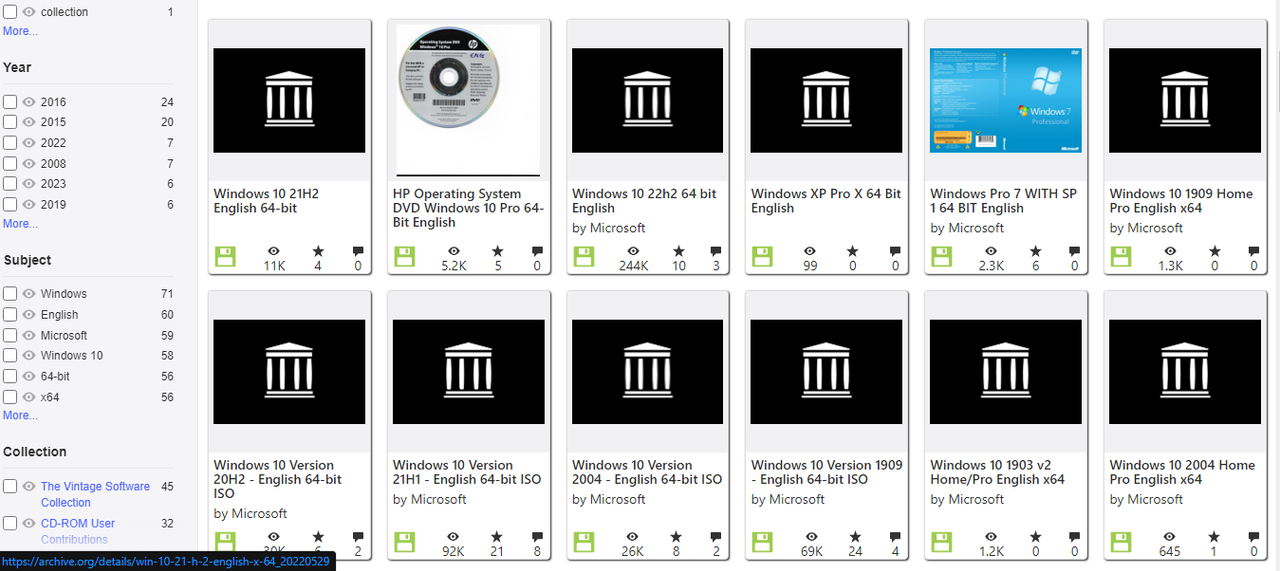The height and width of the screenshot is (571, 1280).
Task: Click the Windows 10 subject count 58
Action: click(167, 355)
